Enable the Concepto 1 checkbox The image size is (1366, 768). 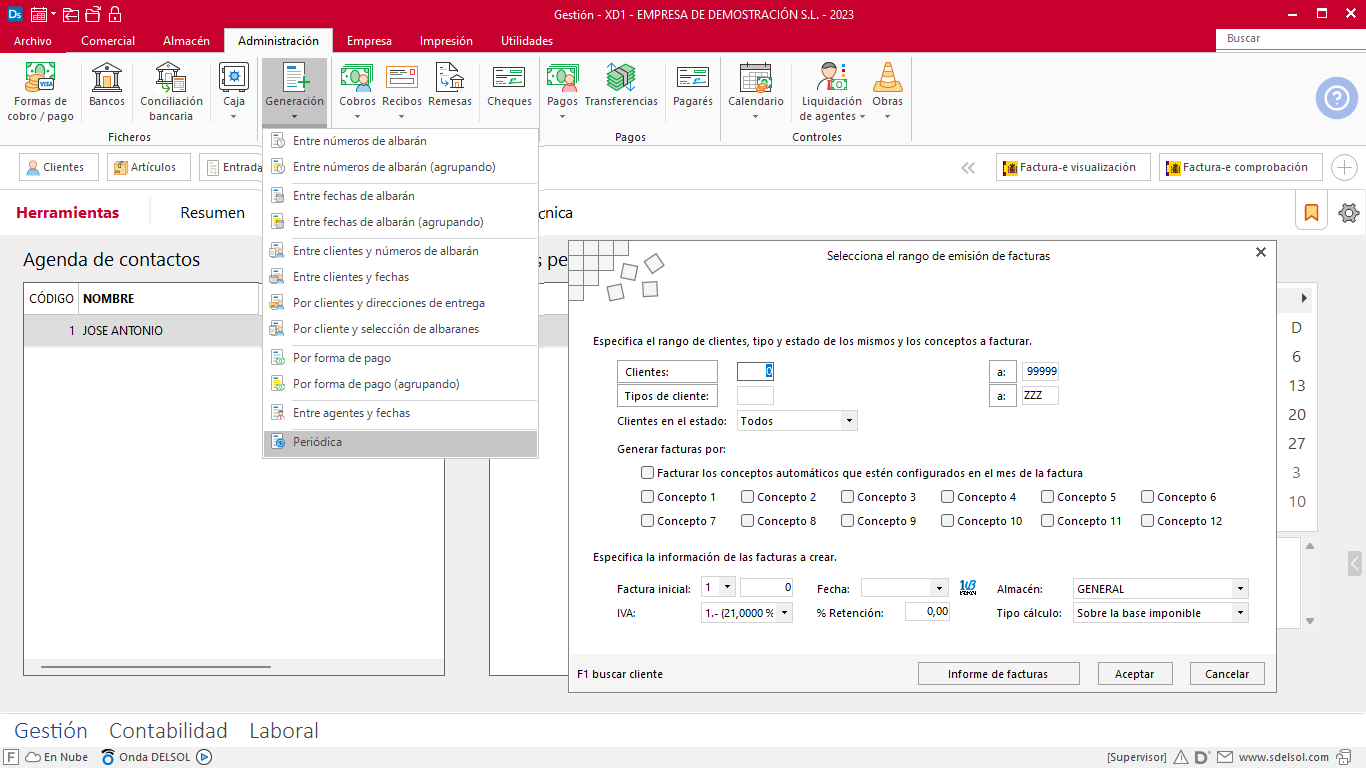pyautogui.click(x=648, y=497)
